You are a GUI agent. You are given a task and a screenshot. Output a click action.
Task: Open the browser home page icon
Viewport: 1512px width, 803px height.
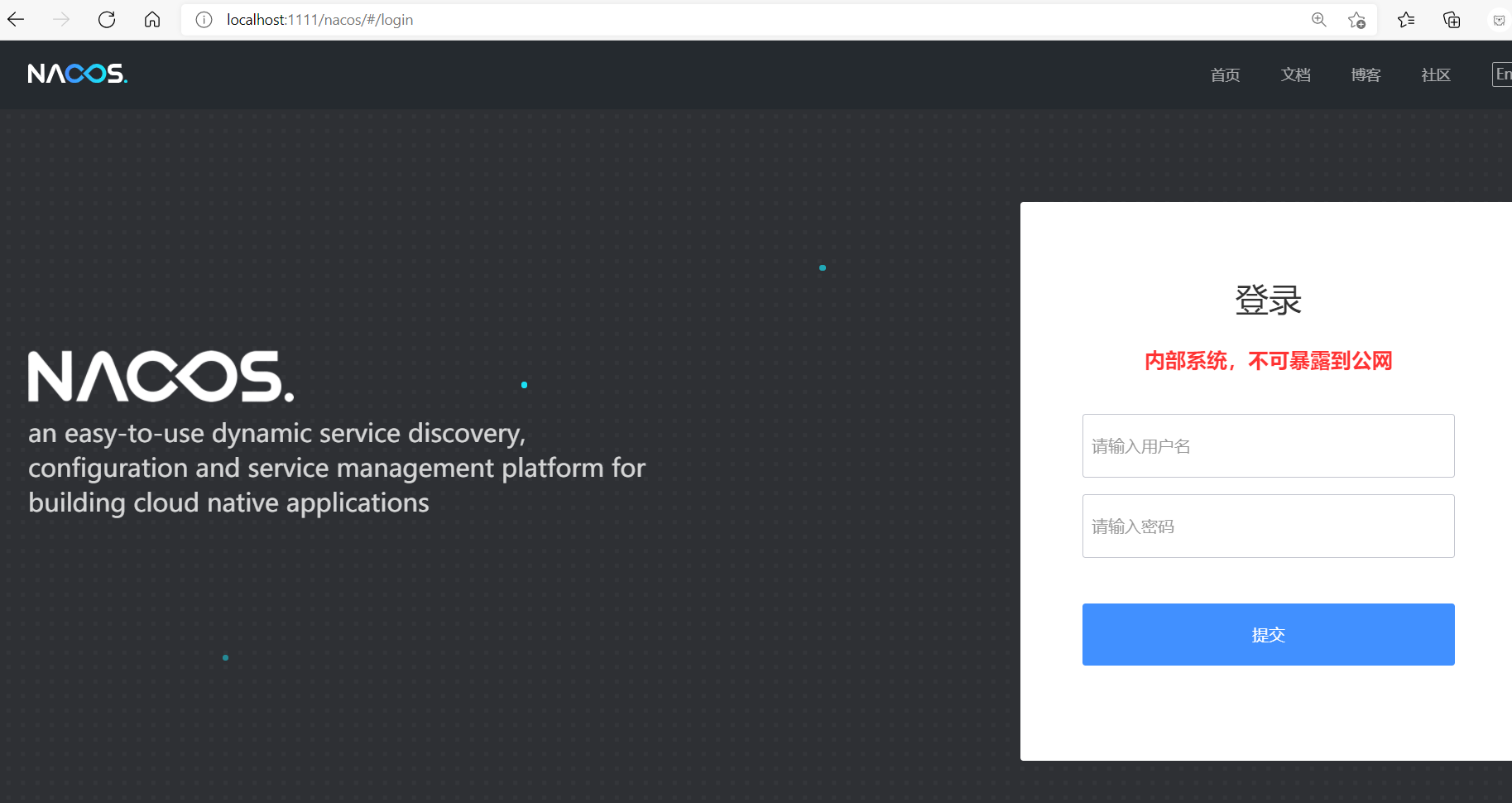(152, 20)
